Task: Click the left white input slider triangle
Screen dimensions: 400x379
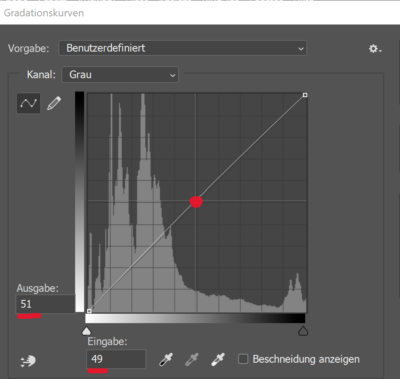Action: click(87, 331)
